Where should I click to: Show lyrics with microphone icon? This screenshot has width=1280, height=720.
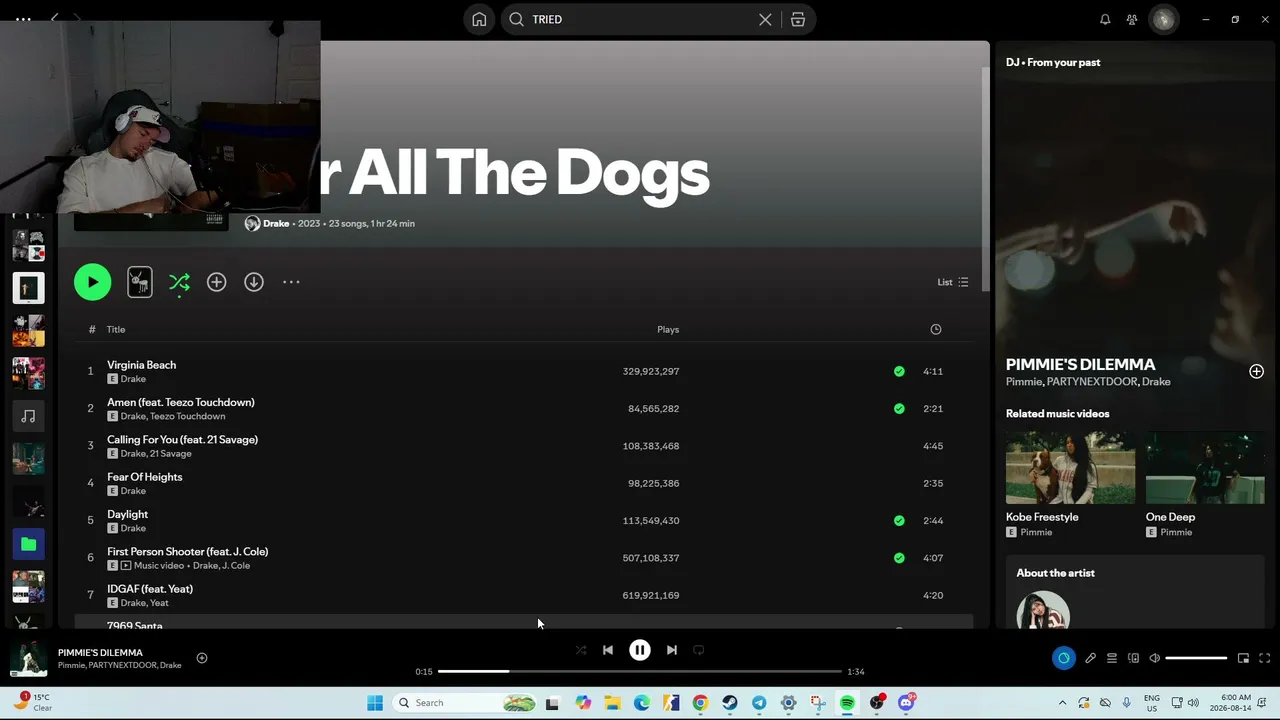[x=1091, y=658]
